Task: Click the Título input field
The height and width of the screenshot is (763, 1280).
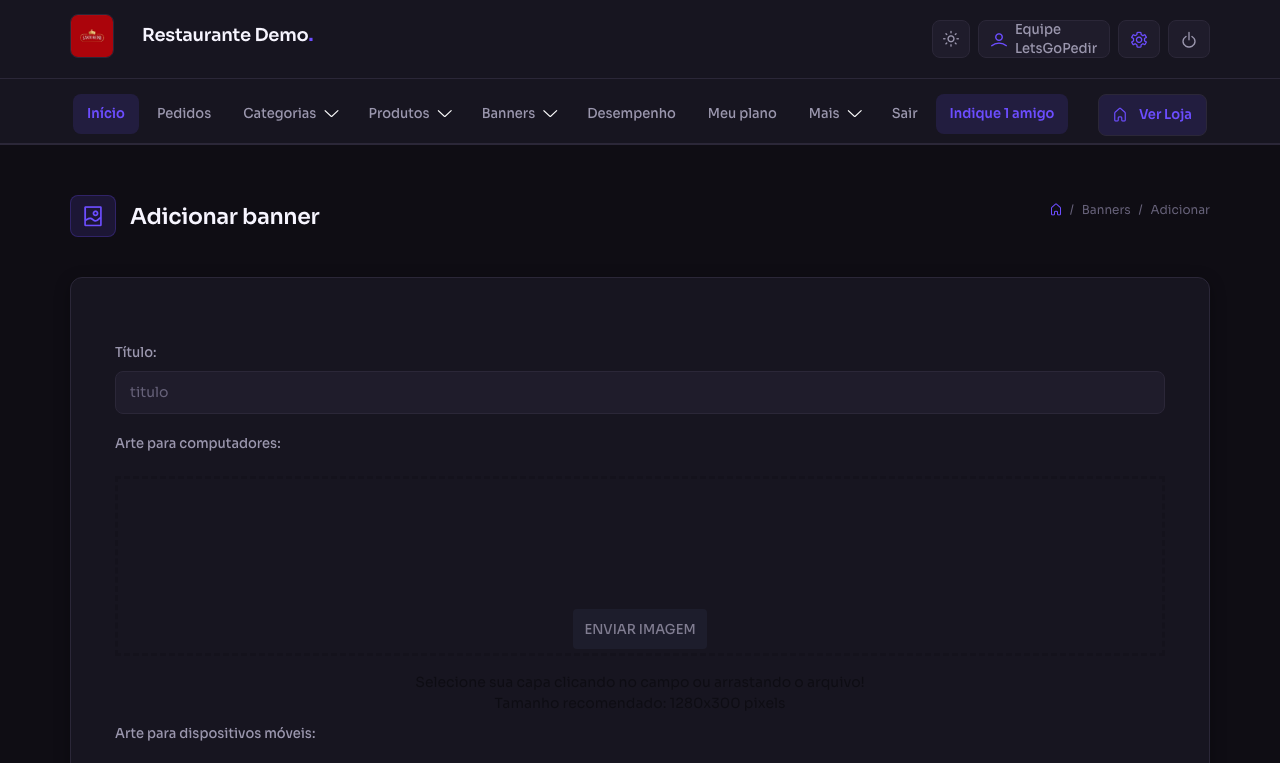Action: (x=640, y=392)
